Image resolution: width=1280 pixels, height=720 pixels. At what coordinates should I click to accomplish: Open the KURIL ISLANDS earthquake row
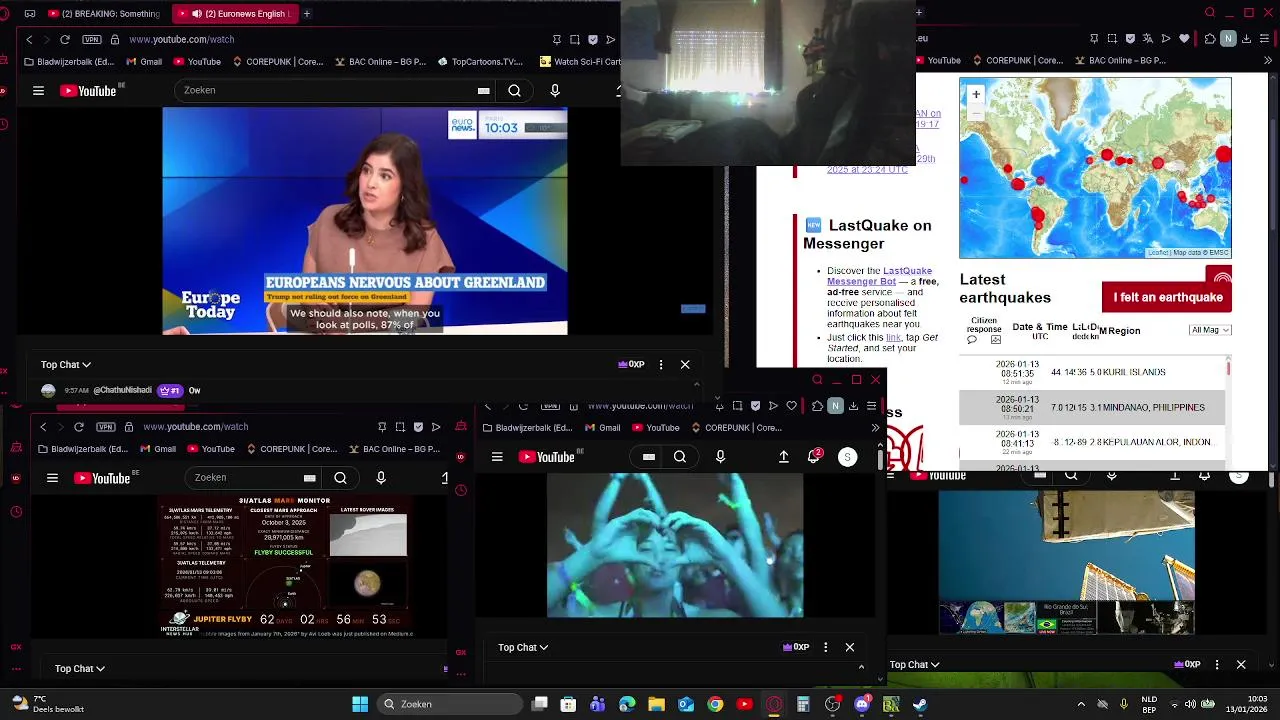pos(1092,372)
